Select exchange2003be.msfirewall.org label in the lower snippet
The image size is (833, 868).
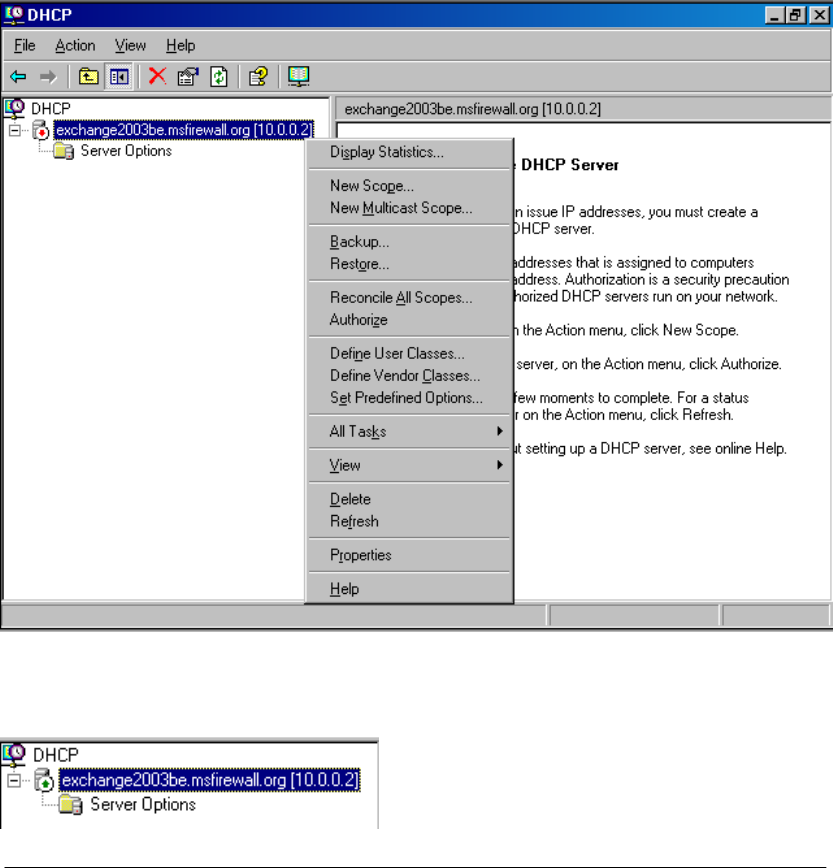[x=210, y=780]
